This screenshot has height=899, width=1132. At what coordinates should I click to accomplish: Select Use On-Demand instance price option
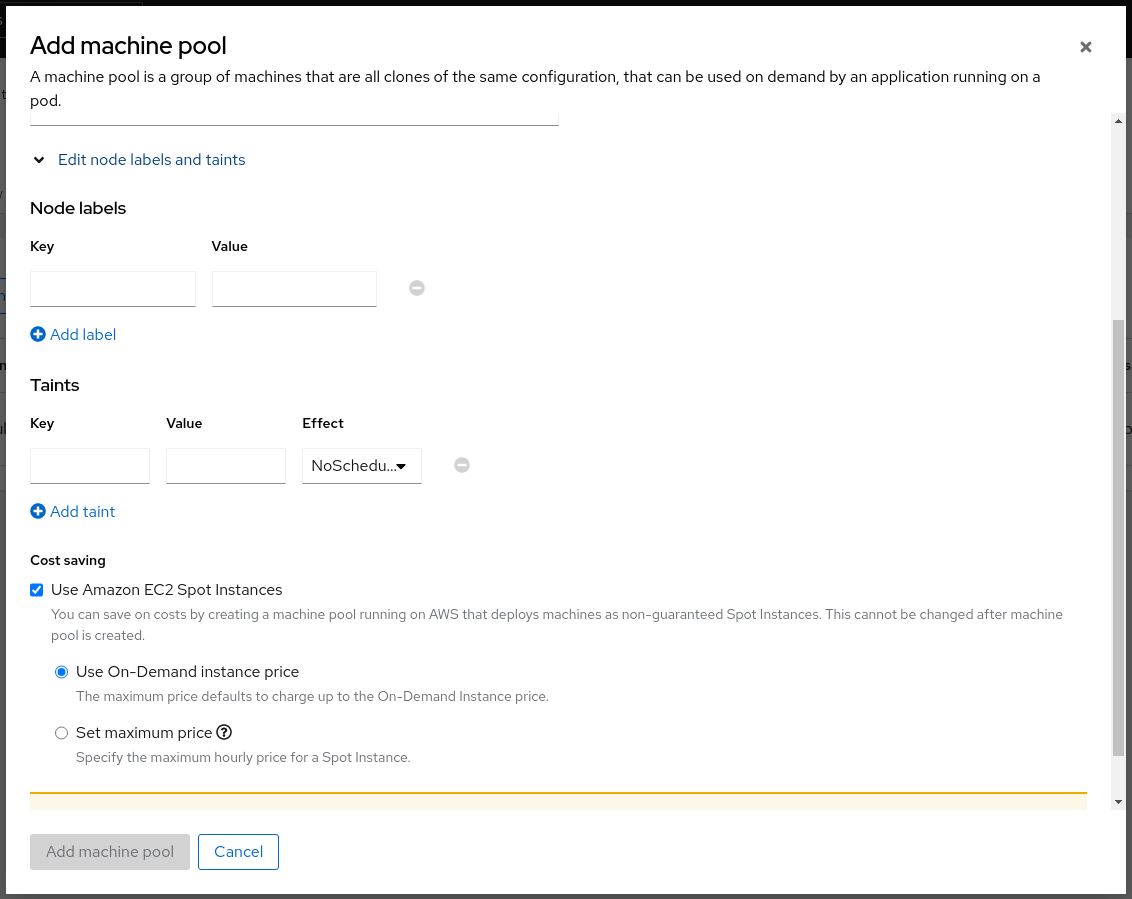[62, 672]
